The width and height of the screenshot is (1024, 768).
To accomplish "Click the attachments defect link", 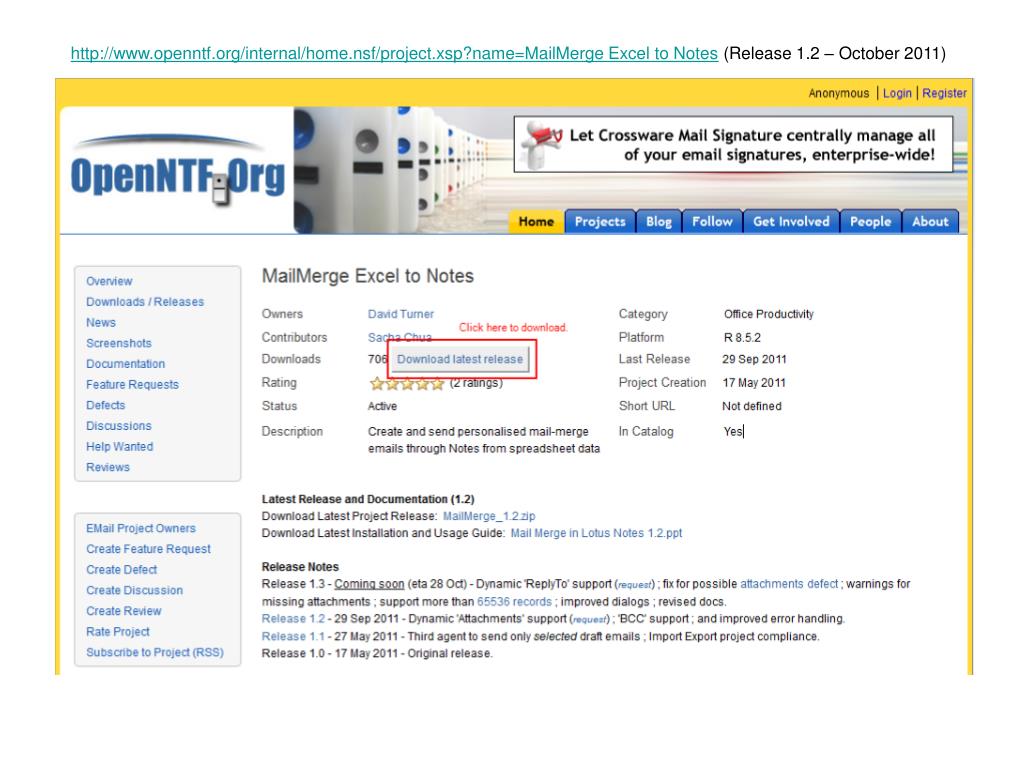I will 789,584.
